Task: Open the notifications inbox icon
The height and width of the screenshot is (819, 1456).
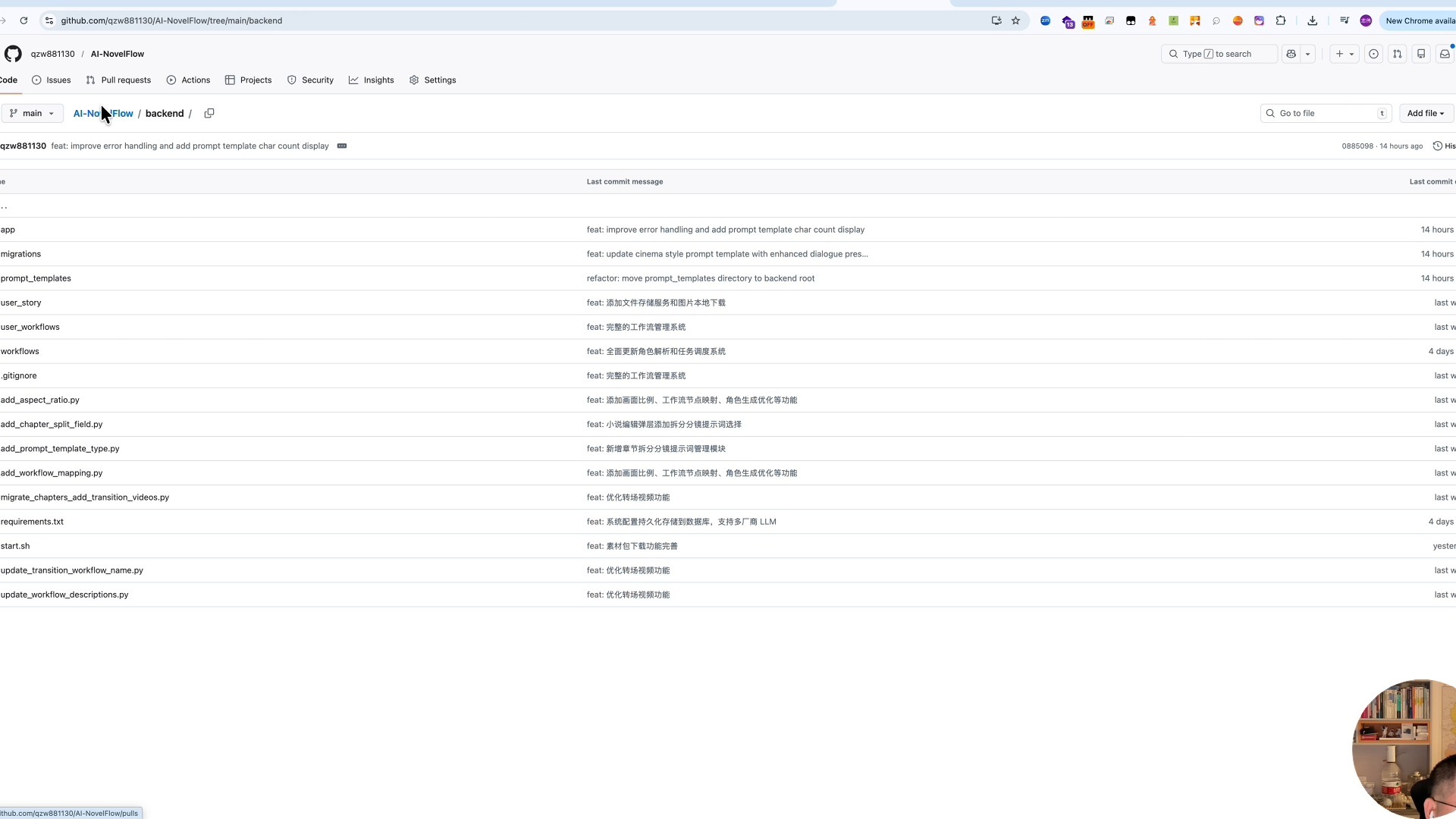Action: click(1445, 54)
